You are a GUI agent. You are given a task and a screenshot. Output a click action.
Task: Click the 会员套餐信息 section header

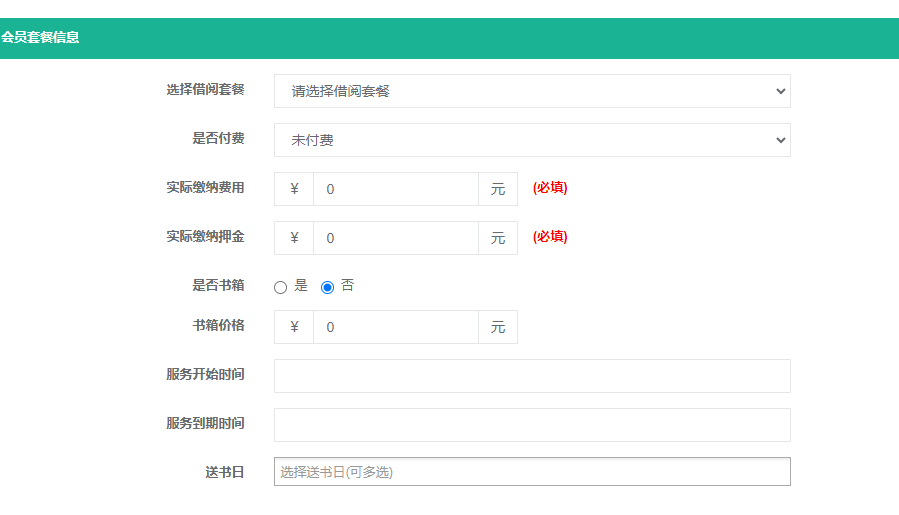click(40, 37)
